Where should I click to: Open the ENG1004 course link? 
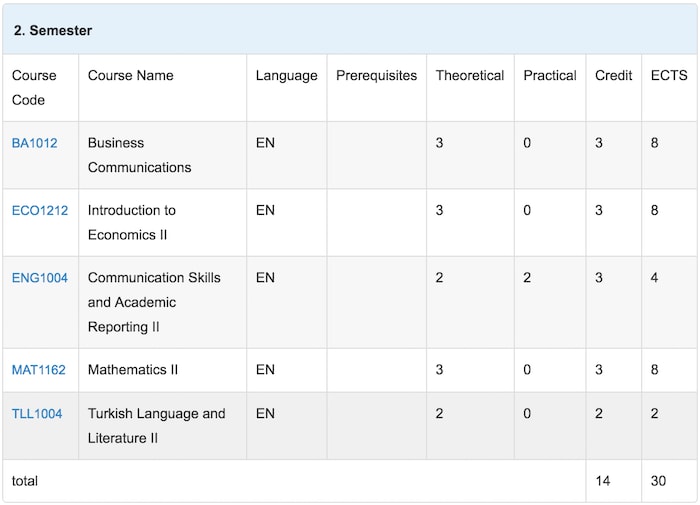(40, 278)
